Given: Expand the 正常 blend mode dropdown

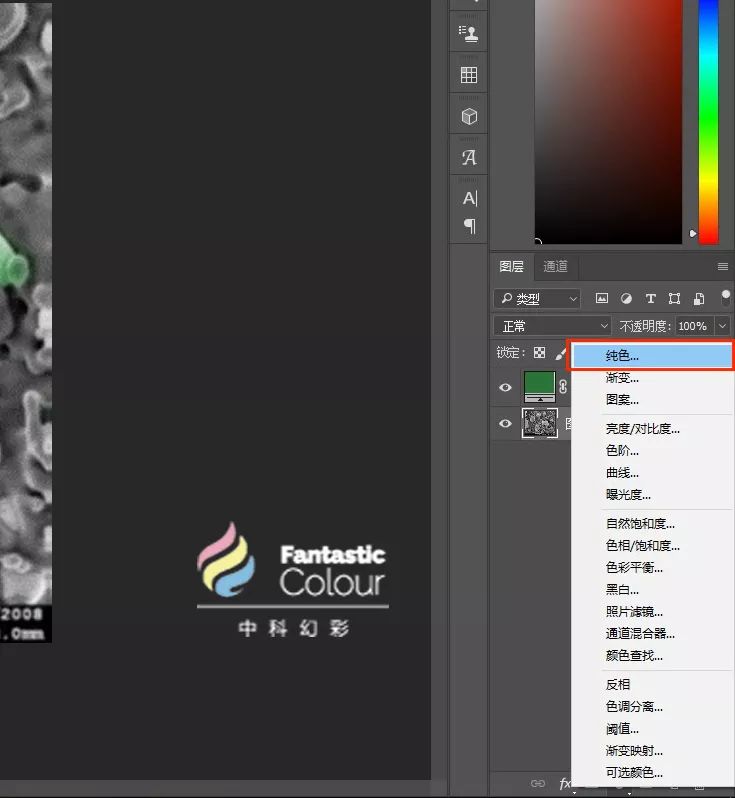Looking at the screenshot, I should tap(553, 326).
